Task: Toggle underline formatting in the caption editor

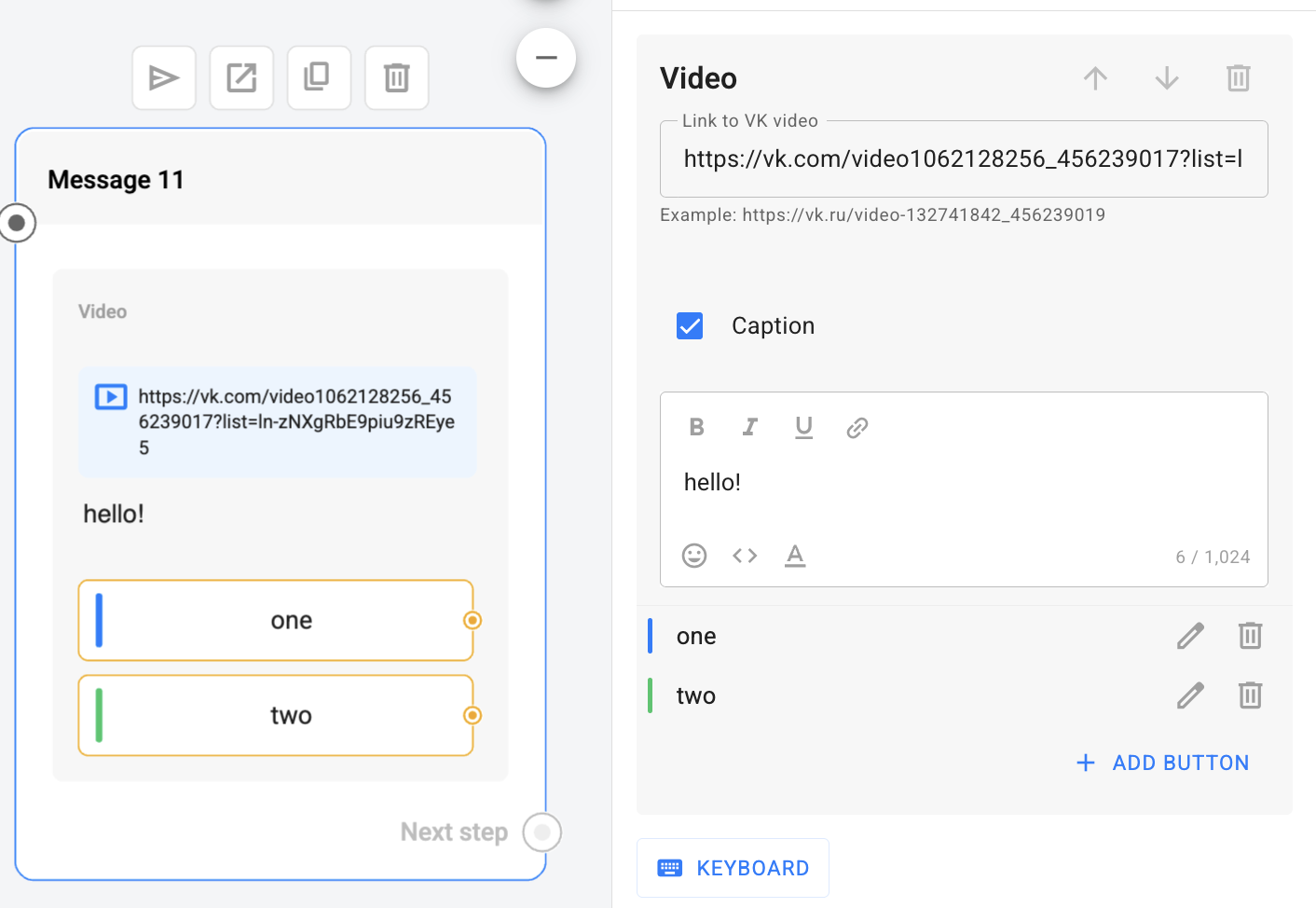Action: (803, 427)
